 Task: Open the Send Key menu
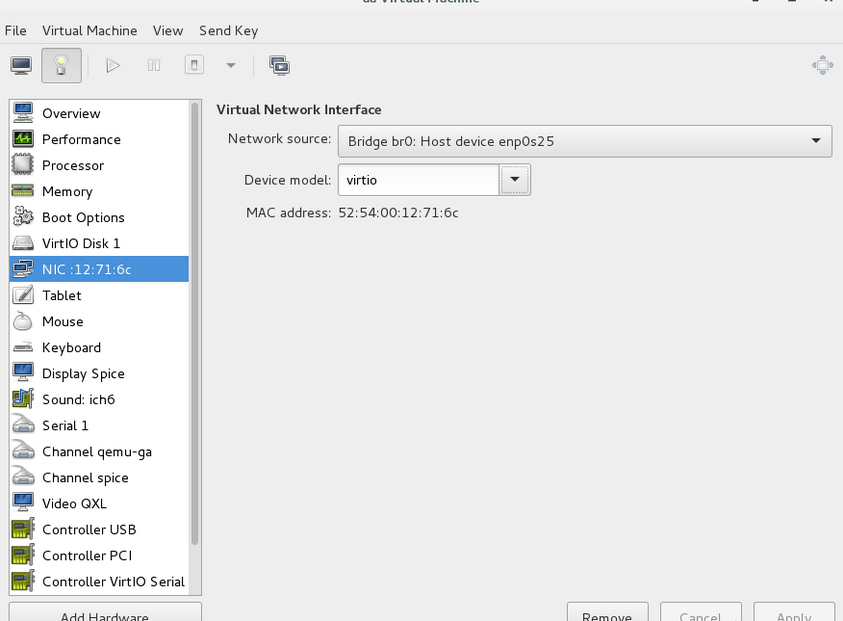coord(228,31)
